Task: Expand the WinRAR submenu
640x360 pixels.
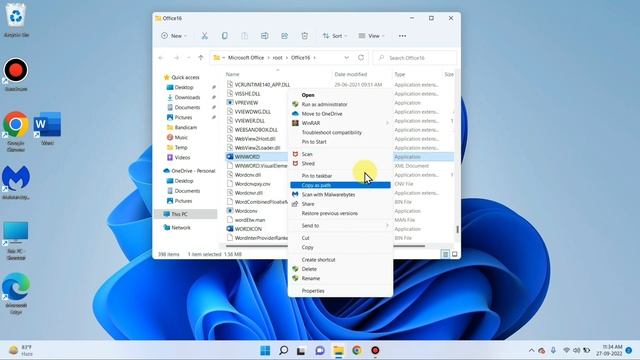Action: click(340, 123)
